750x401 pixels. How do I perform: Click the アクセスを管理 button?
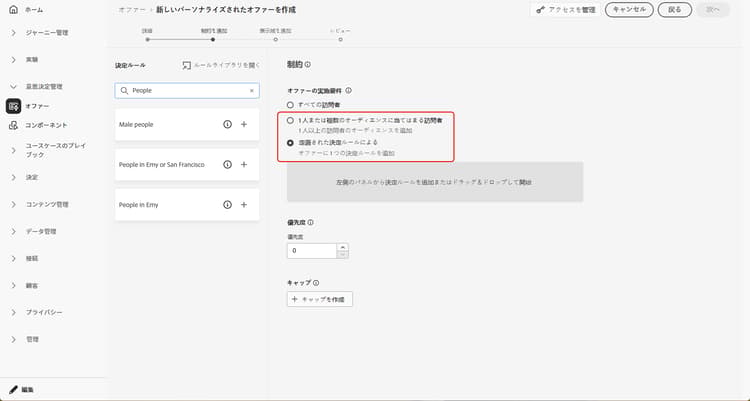[565, 10]
